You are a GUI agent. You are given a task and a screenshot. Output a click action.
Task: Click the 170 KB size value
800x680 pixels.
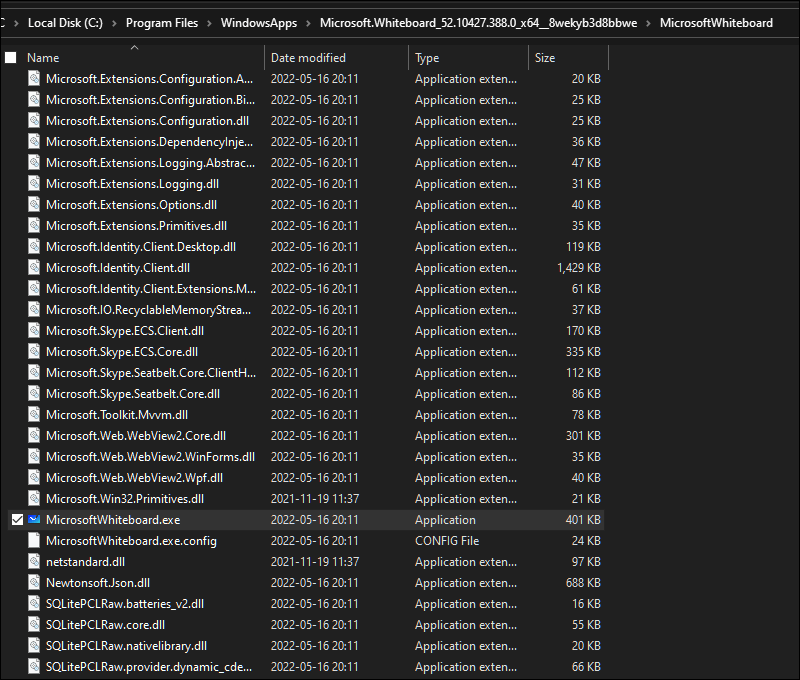[583, 331]
